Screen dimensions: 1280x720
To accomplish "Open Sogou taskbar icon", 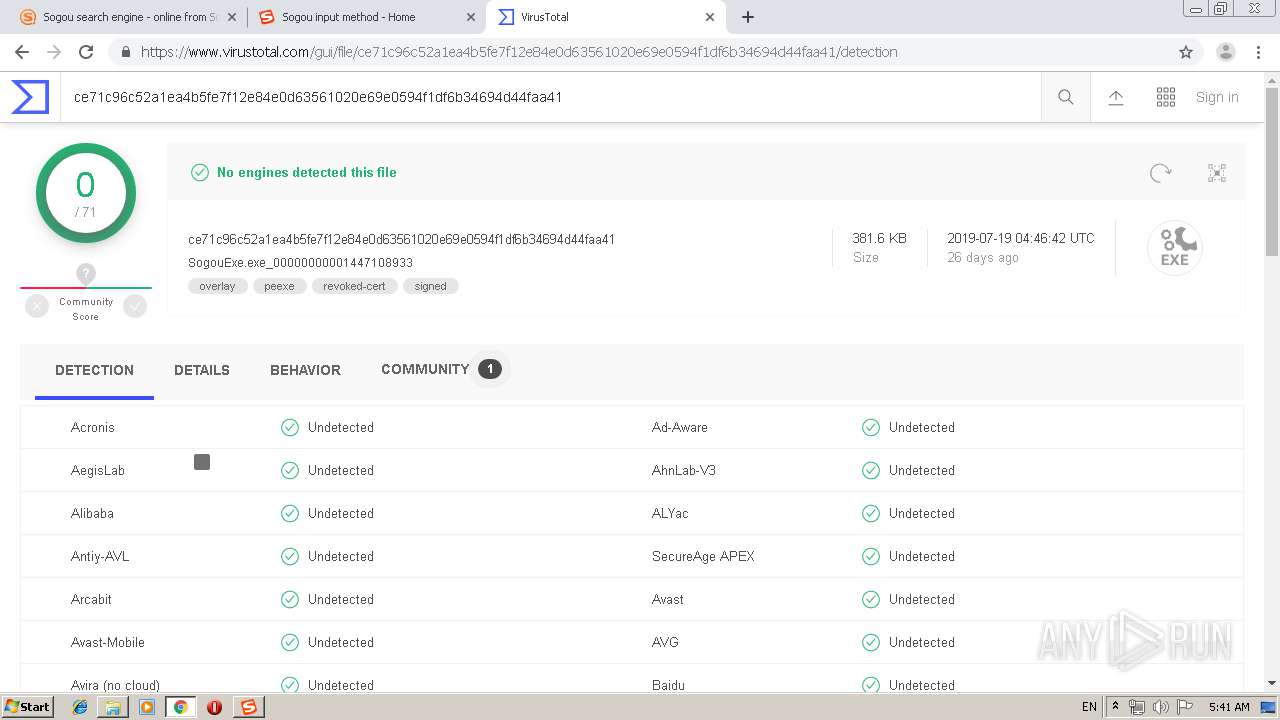I will (x=248, y=707).
